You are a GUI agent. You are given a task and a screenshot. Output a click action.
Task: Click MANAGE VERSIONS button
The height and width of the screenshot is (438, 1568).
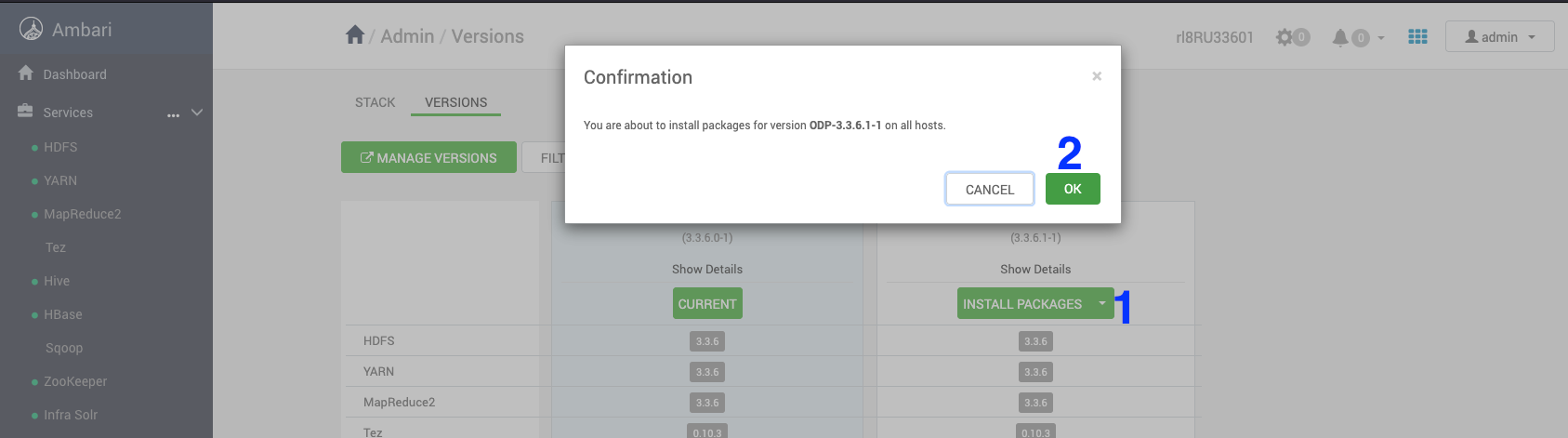tap(428, 158)
